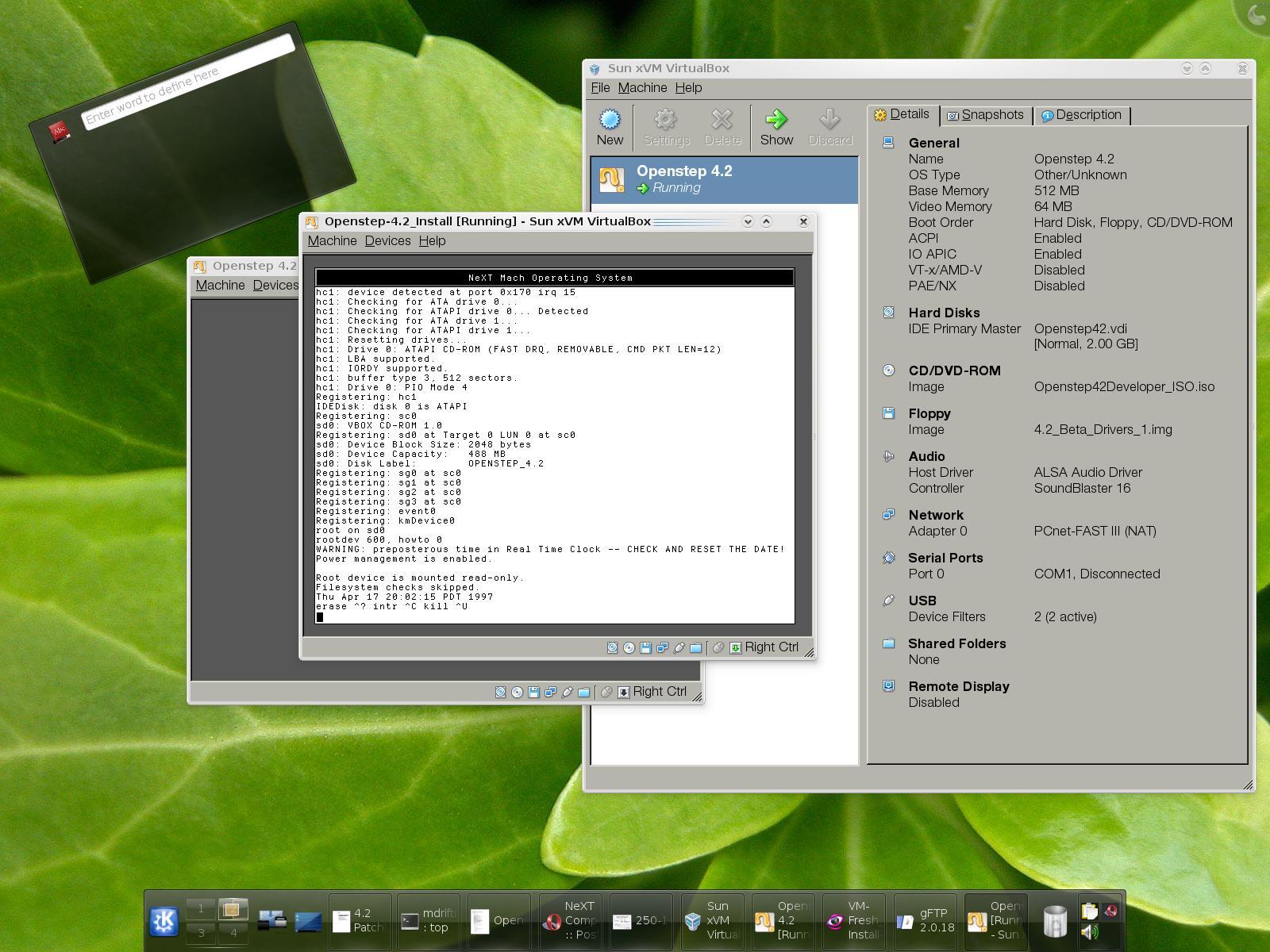Screen dimensions: 1270x952
Task: Click the USB device status icon
Action: coord(679,647)
